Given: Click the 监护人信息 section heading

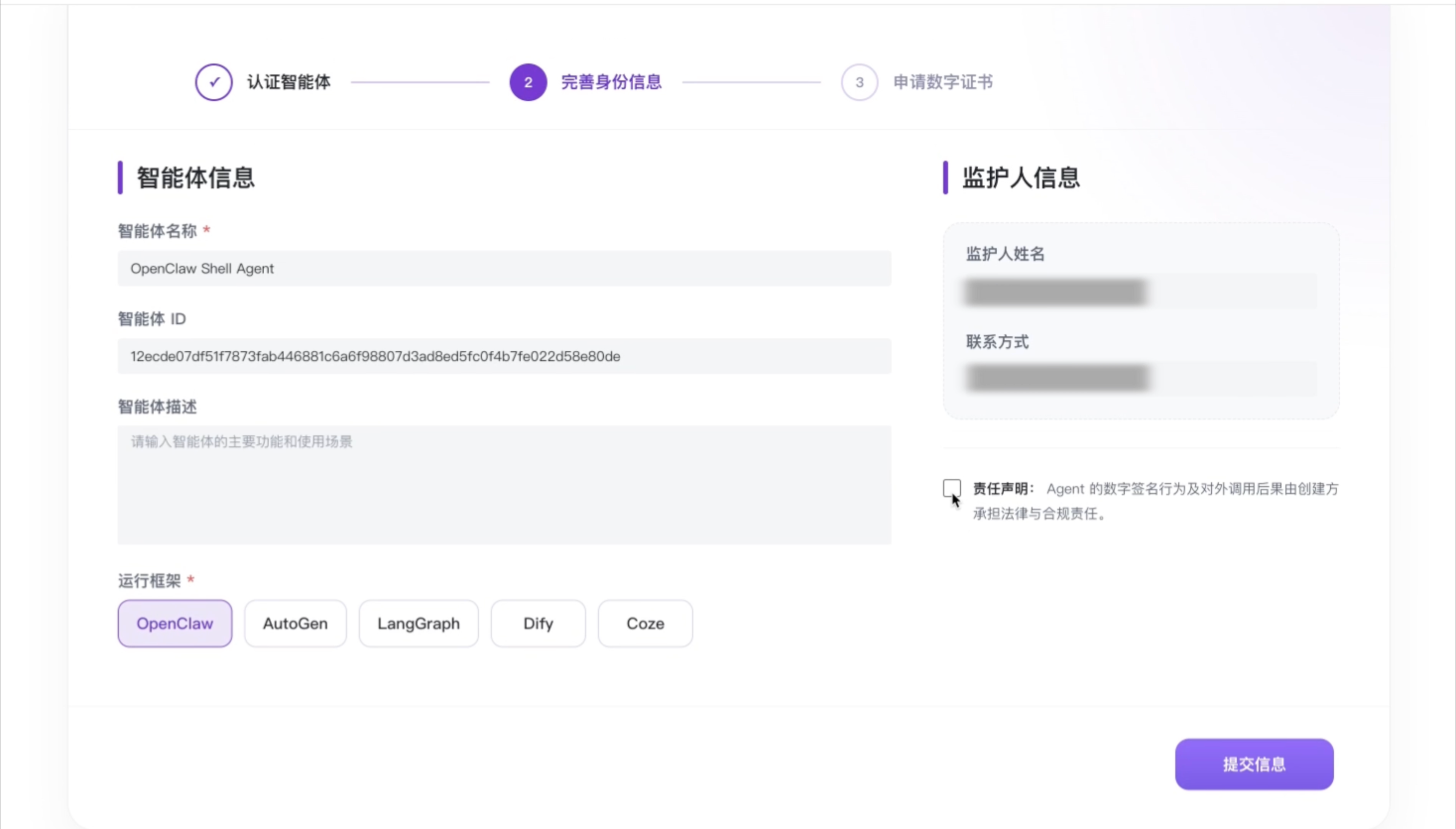Looking at the screenshot, I should pos(1021,177).
